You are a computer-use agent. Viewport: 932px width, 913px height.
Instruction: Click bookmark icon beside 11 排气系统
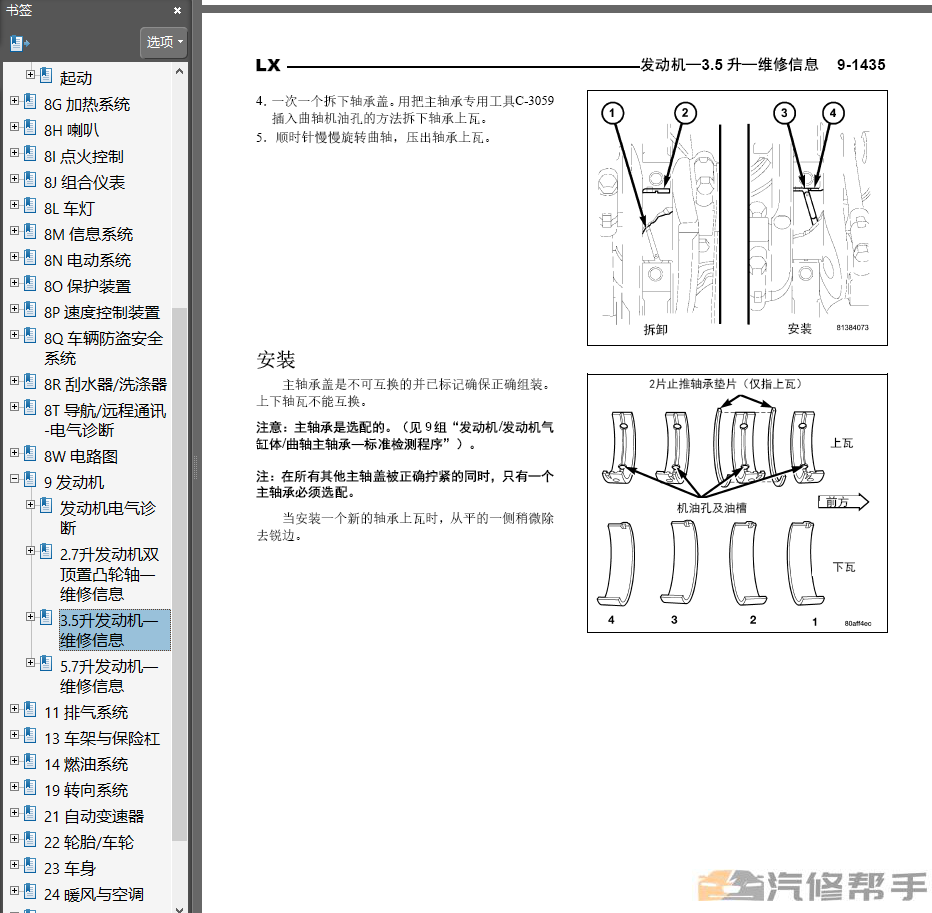30,710
